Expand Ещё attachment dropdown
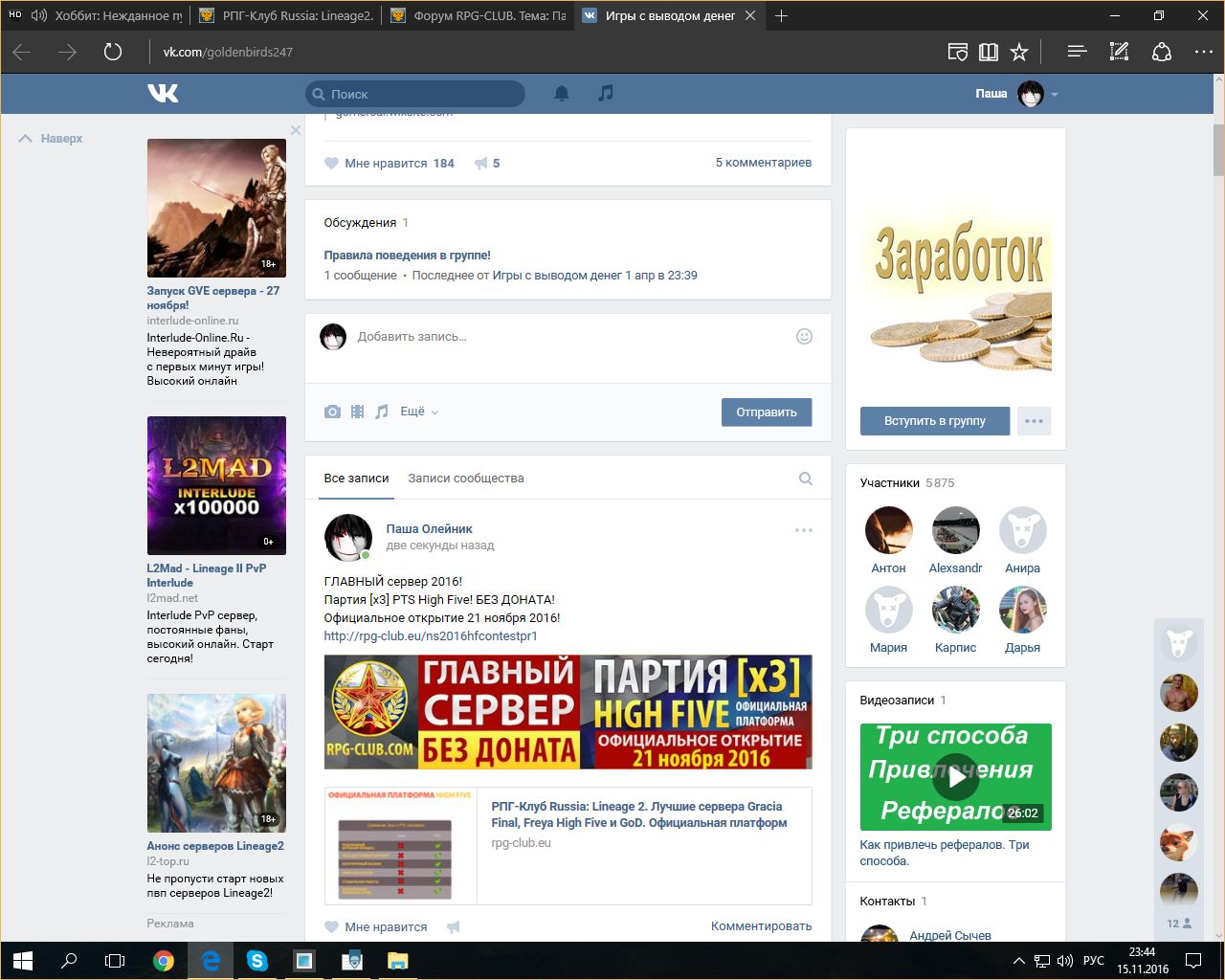This screenshot has height=980, width=1225. point(419,412)
